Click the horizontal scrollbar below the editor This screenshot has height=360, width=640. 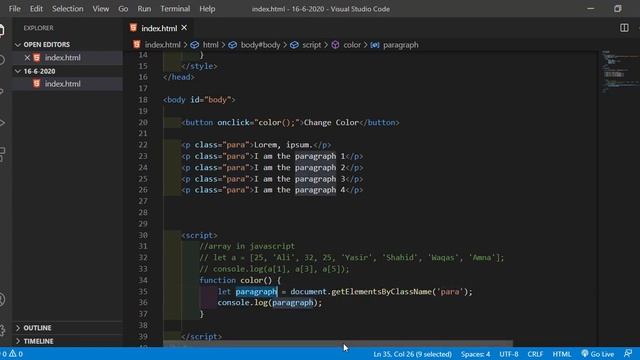pyautogui.click(x=338, y=344)
